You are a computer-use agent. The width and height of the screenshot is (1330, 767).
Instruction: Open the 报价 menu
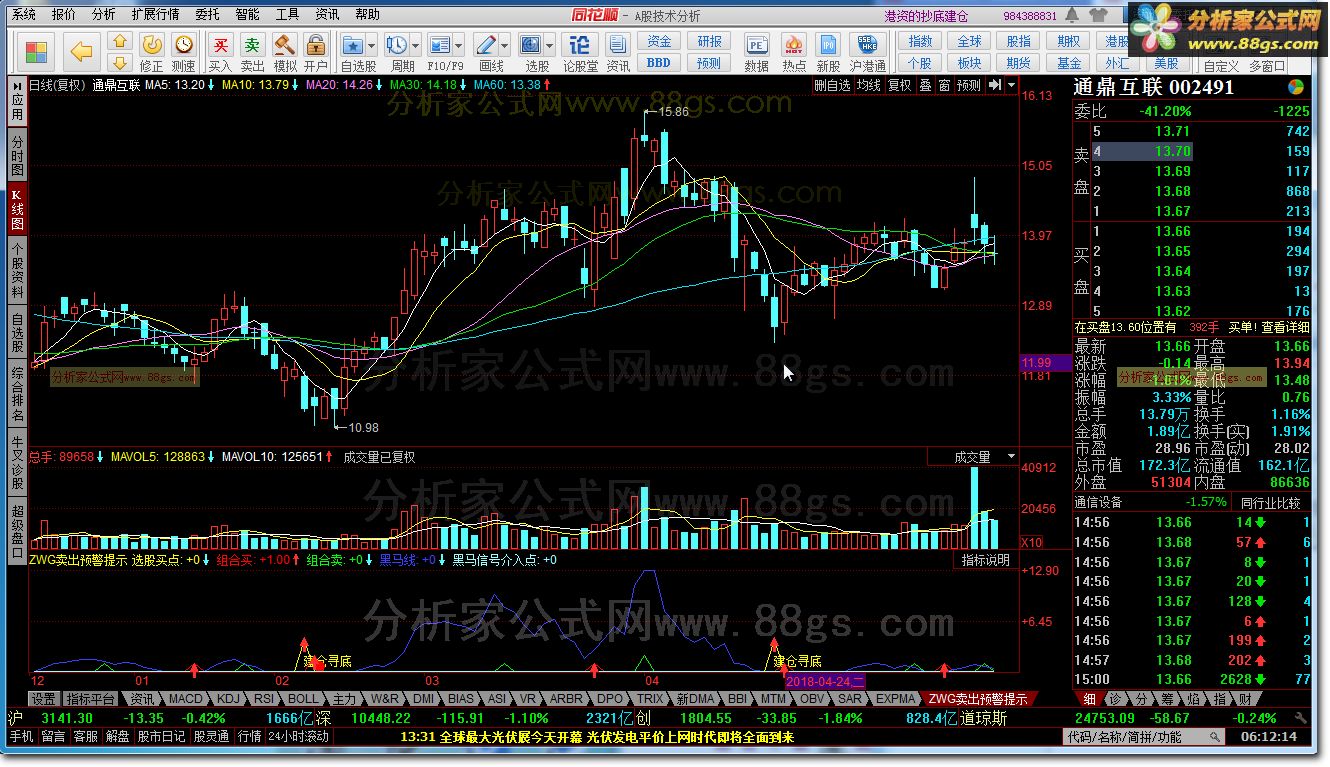click(63, 15)
